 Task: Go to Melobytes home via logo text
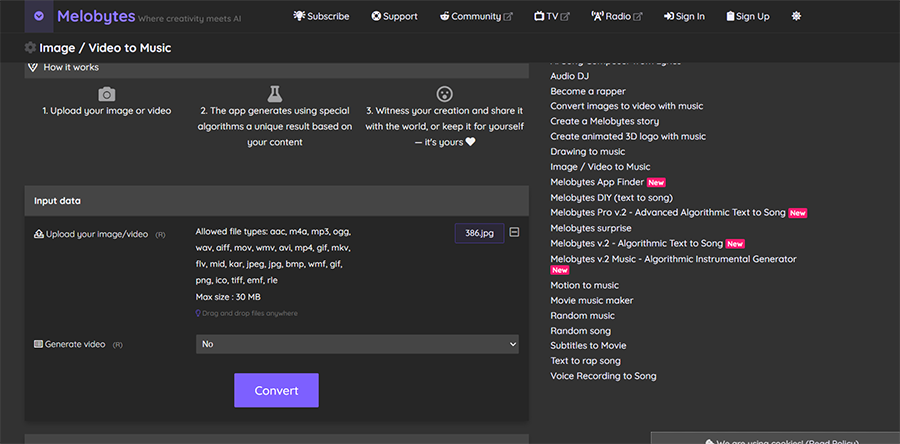pyautogui.click(x=96, y=16)
